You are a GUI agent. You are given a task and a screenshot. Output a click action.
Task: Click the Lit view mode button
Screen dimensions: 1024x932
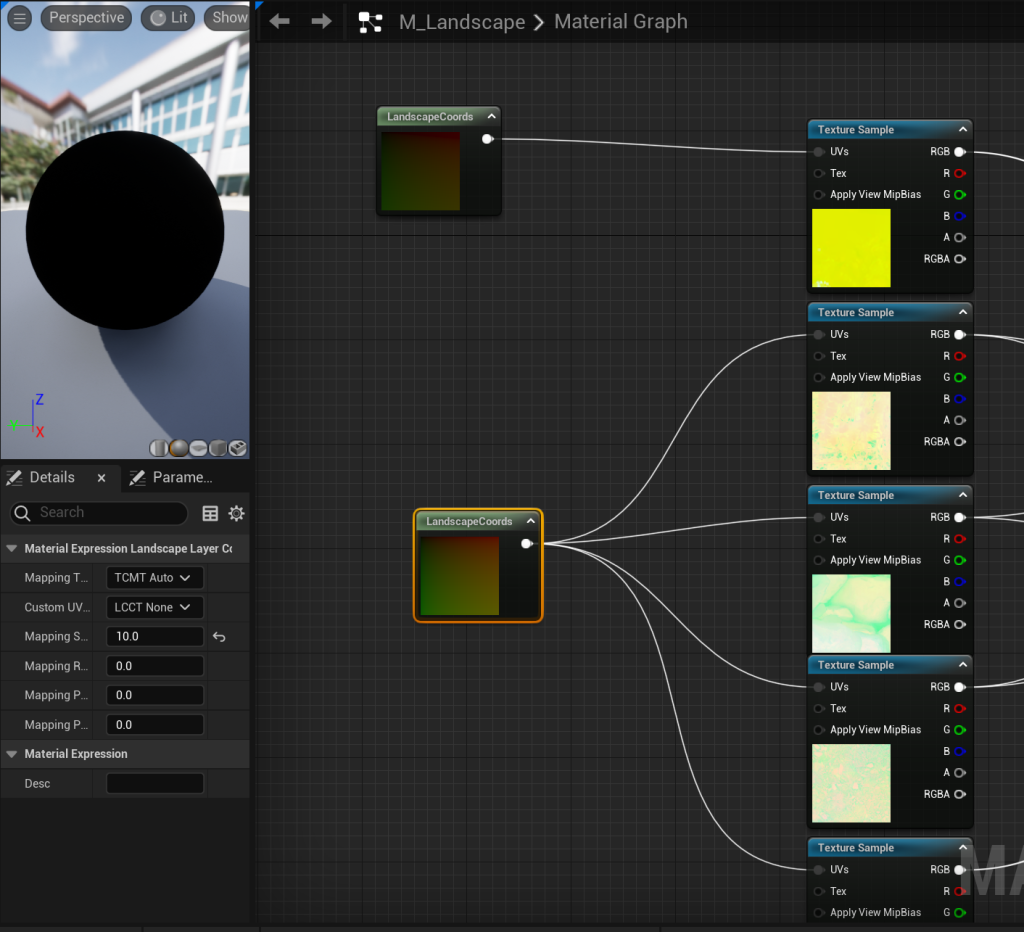click(168, 18)
